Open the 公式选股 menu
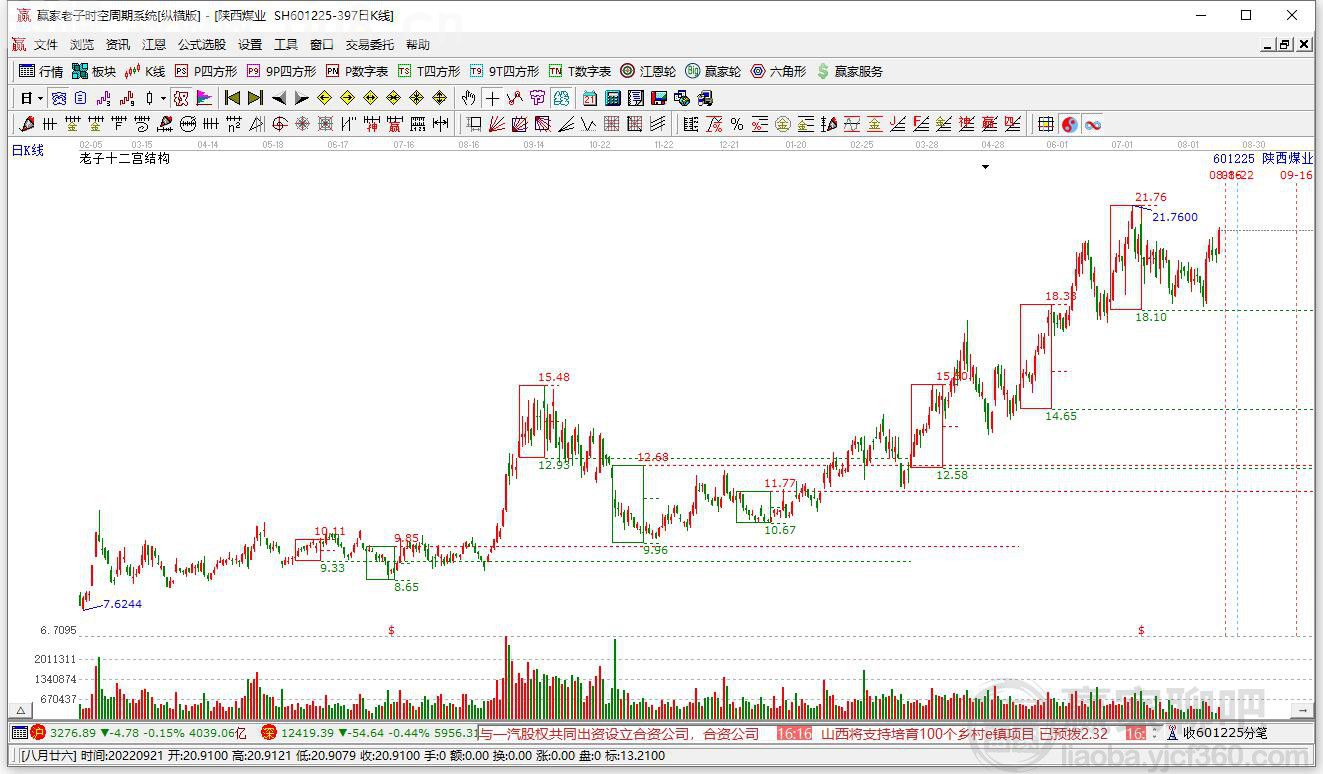1323x774 pixels. pos(202,45)
